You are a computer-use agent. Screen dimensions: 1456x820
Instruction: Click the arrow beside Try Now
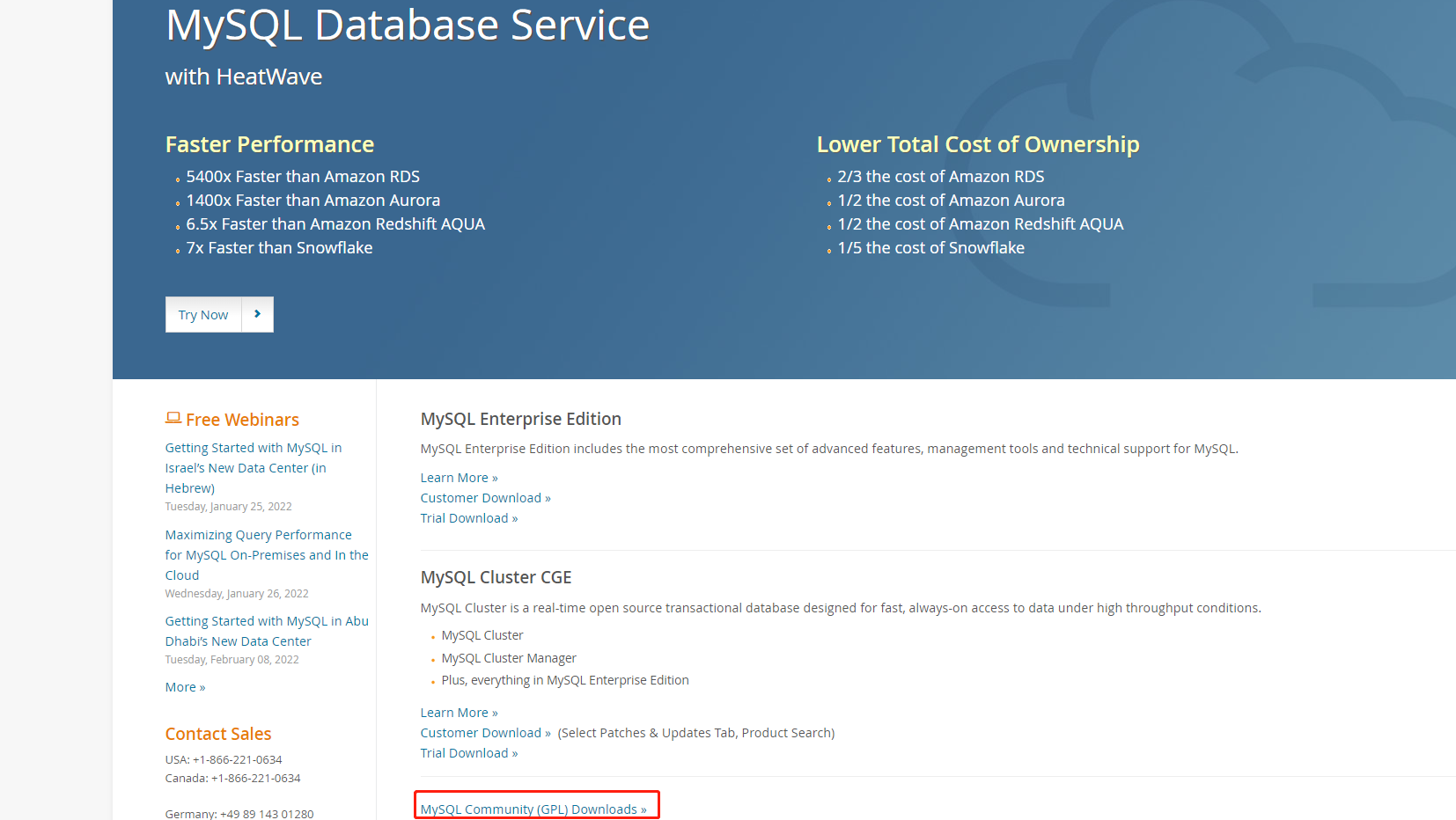point(258,314)
